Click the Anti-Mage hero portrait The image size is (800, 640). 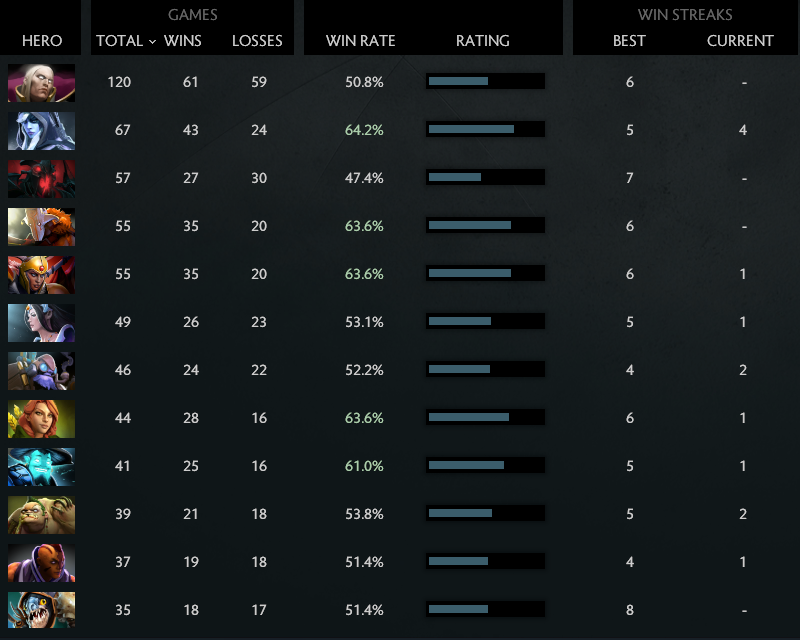coord(36,561)
